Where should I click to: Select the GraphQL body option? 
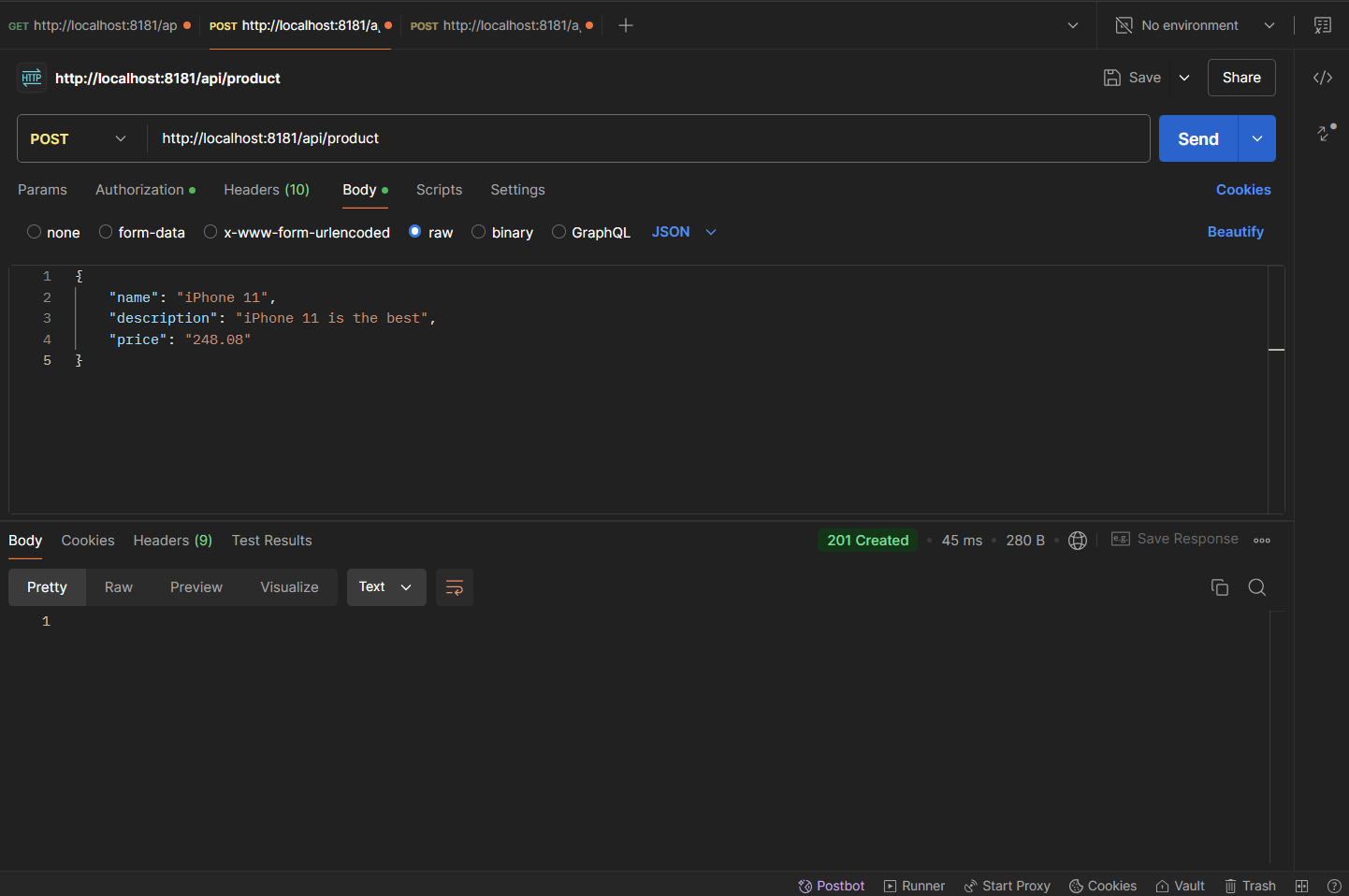591,232
